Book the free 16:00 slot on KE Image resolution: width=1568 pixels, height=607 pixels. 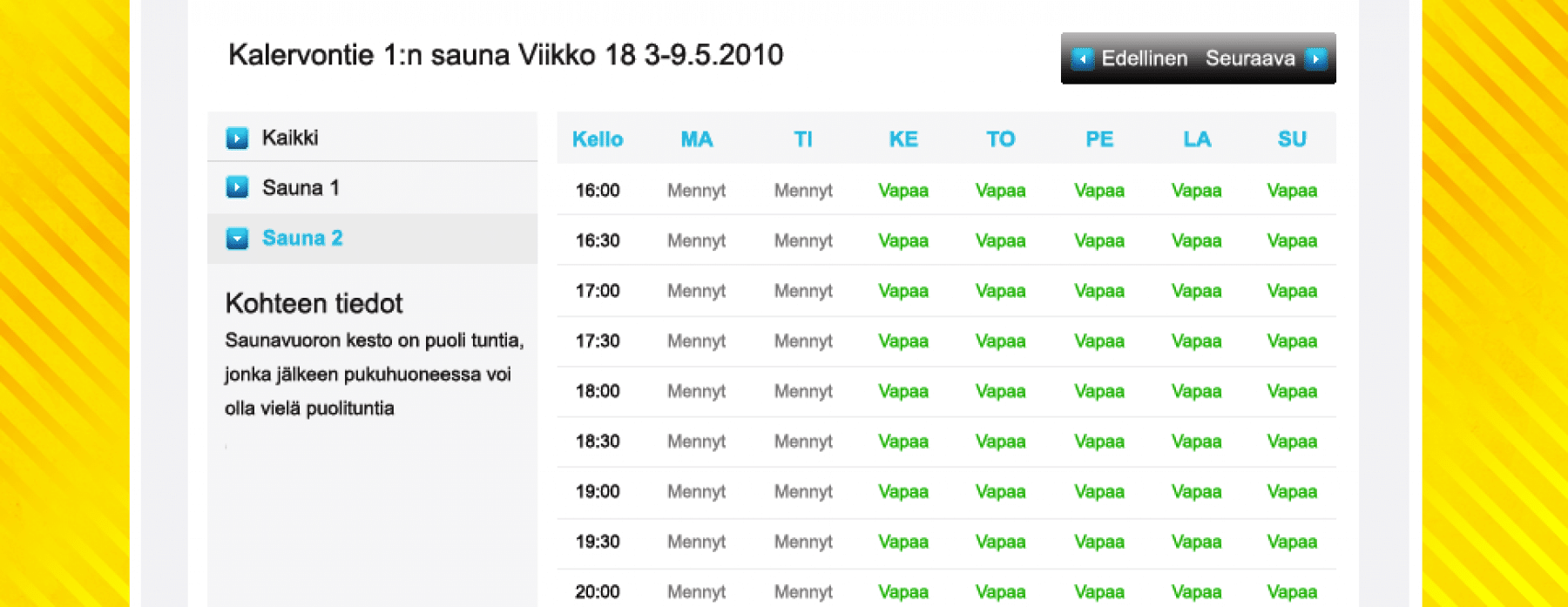pyautogui.click(x=903, y=191)
